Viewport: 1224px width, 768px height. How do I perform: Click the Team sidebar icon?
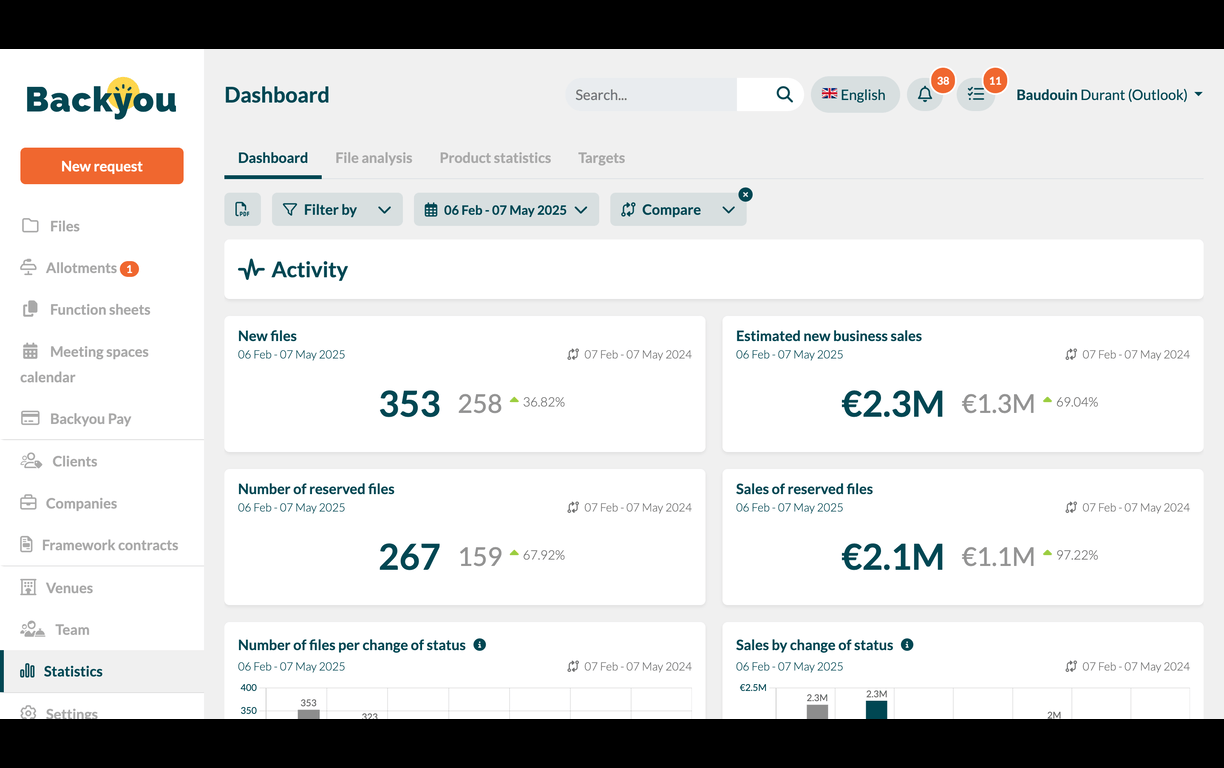(x=33, y=630)
